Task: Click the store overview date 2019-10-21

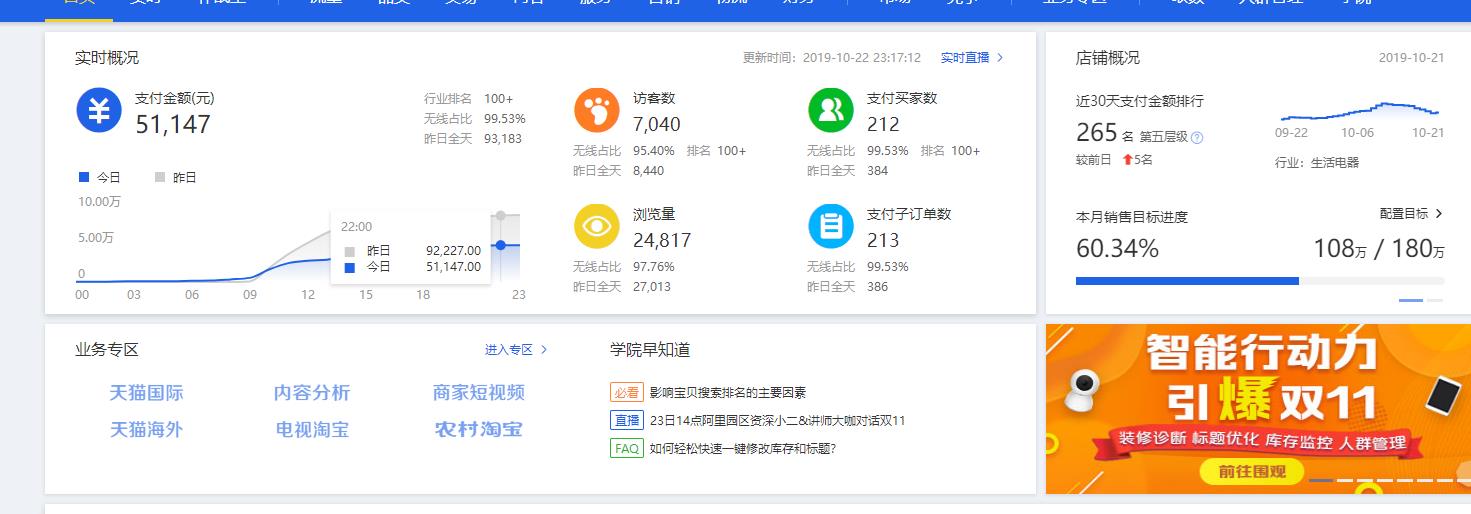Action: (x=1411, y=58)
